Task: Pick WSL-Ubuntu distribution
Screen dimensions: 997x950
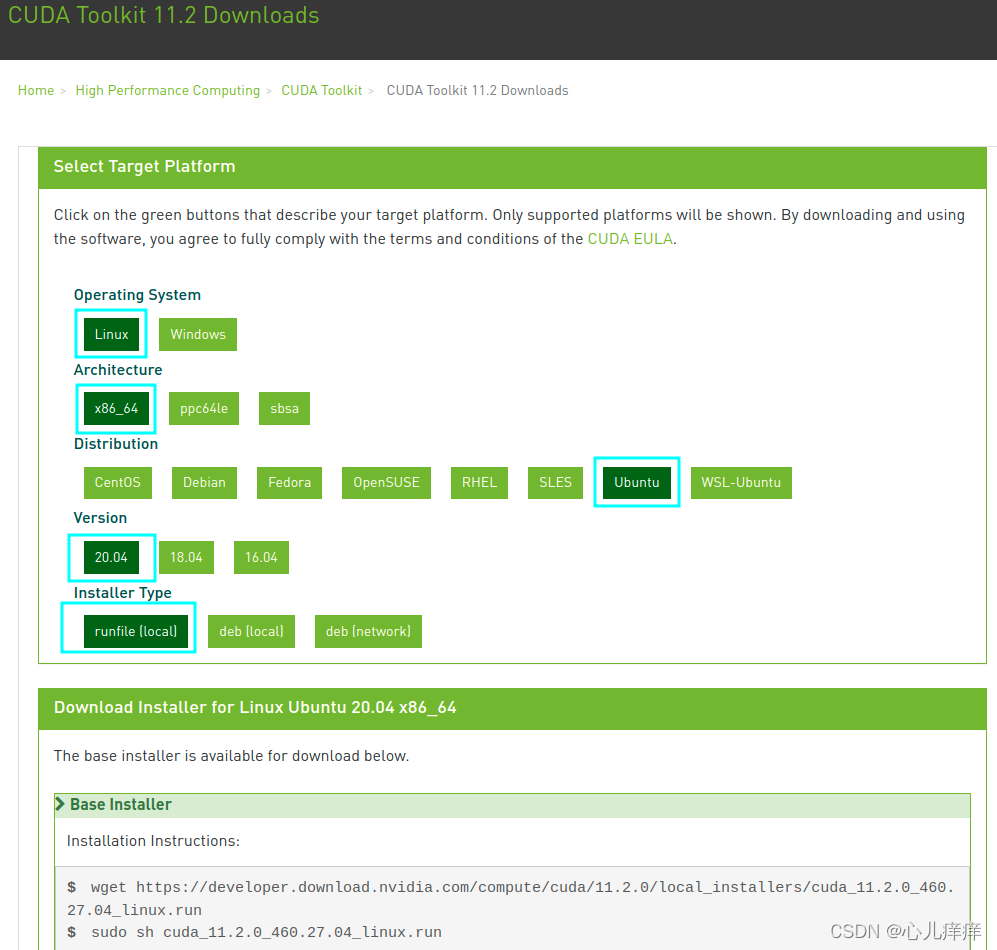Action: tap(741, 483)
